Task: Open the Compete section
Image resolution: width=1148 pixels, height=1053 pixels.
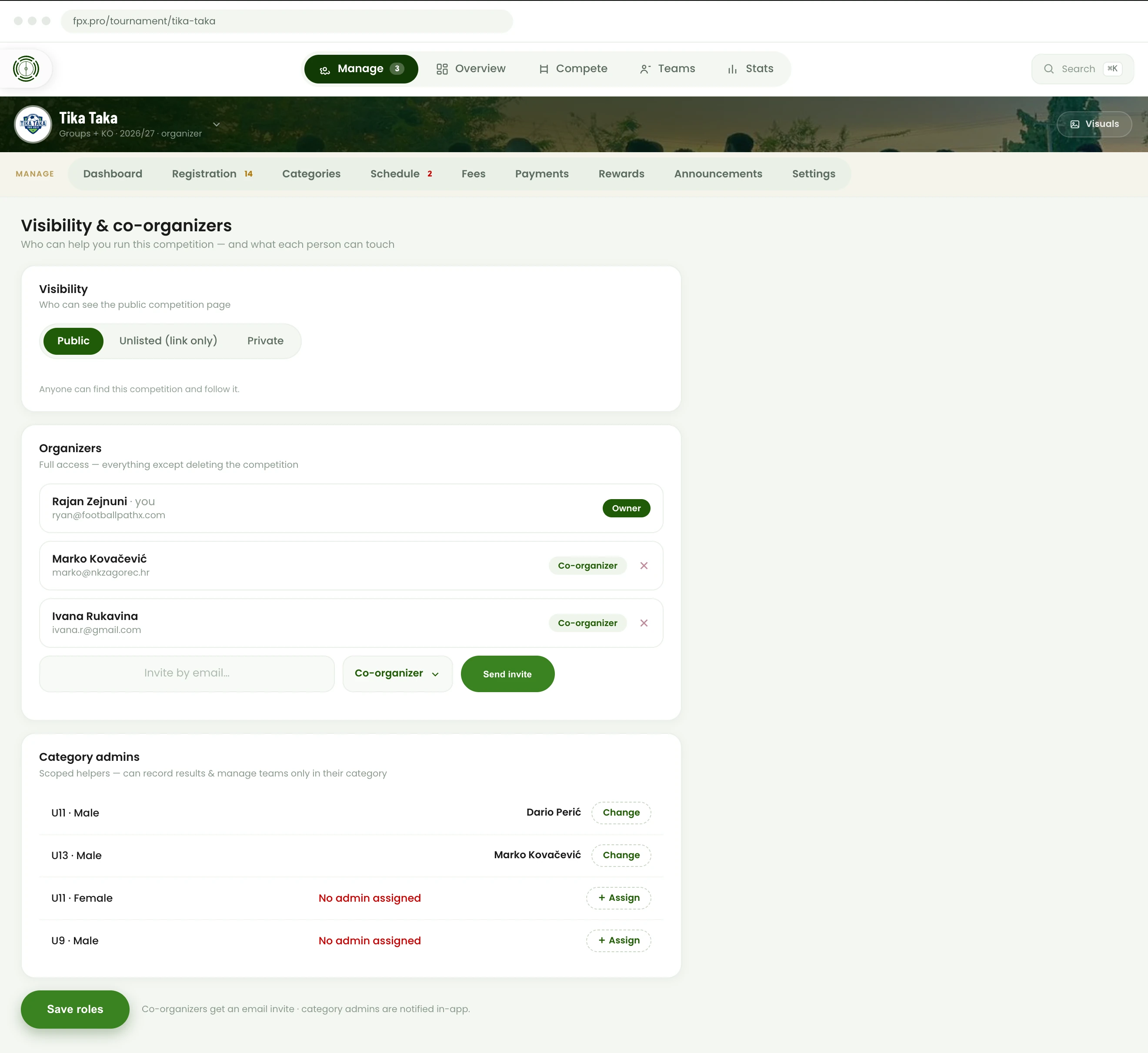Action: coord(574,69)
